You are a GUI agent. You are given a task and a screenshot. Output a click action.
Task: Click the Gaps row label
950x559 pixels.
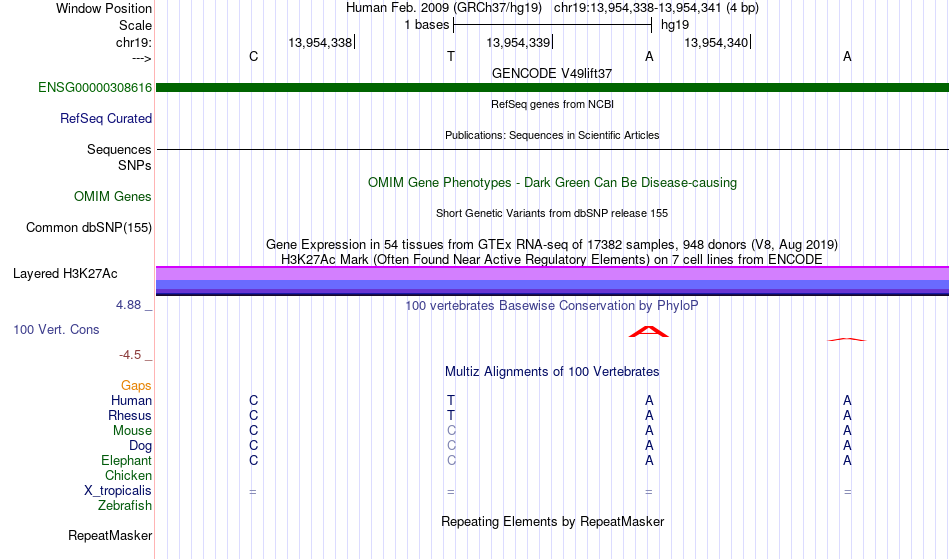[136, 385]
